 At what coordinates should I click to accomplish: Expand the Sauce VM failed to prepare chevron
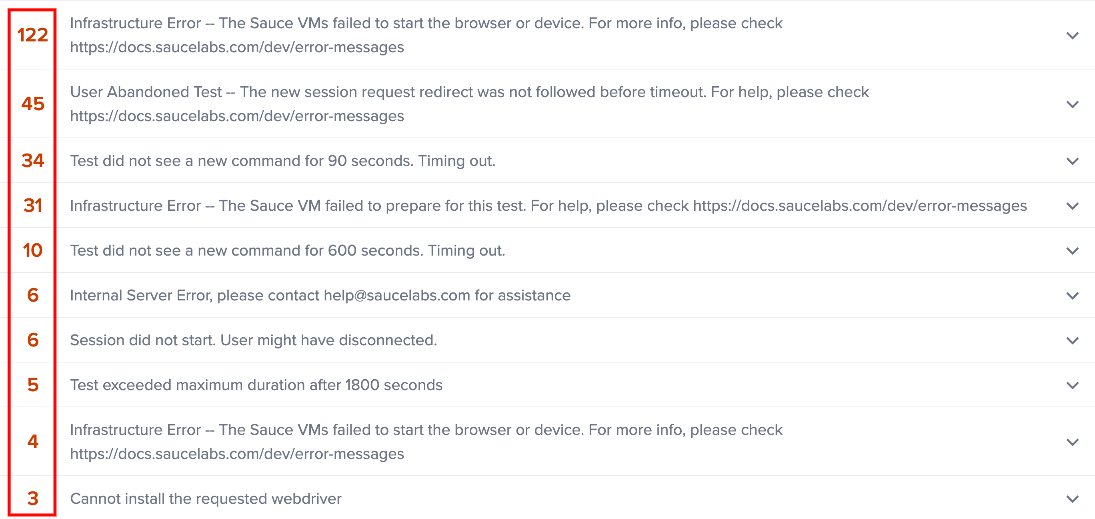pos(1073,206)
